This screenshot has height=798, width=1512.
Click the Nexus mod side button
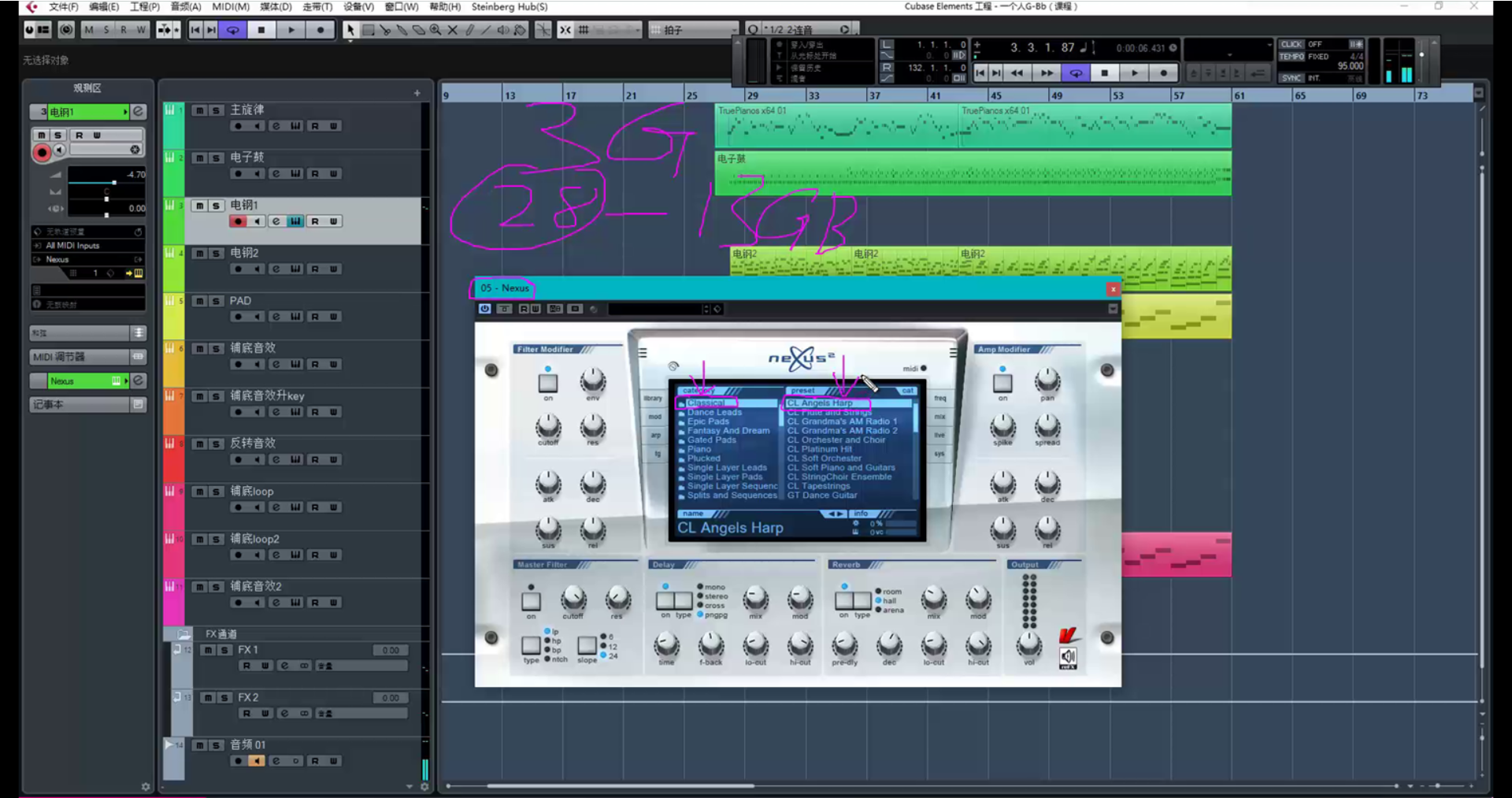(654, 417)
